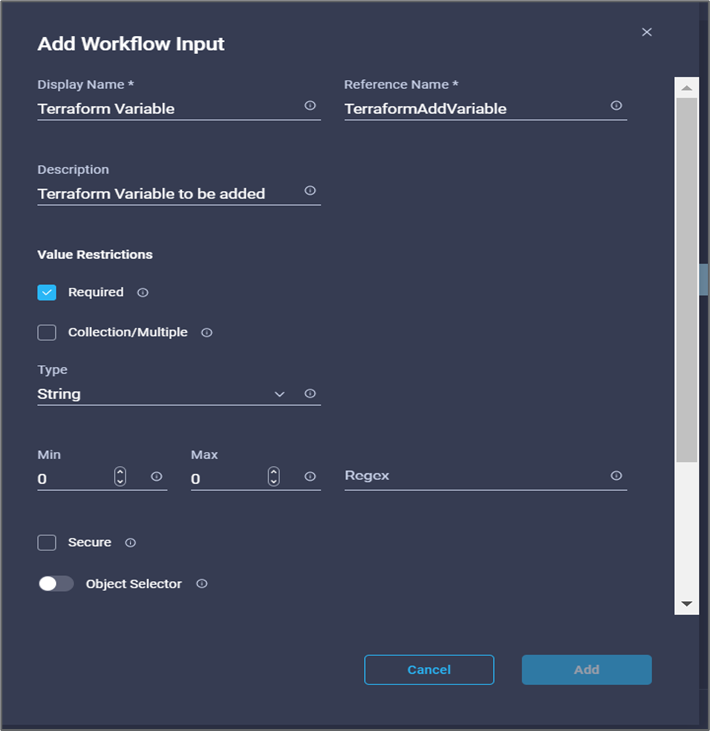This screenshot has width=710, height=731.
Task: Click the Min value stepper arrows
Action: tap(120, 476)
